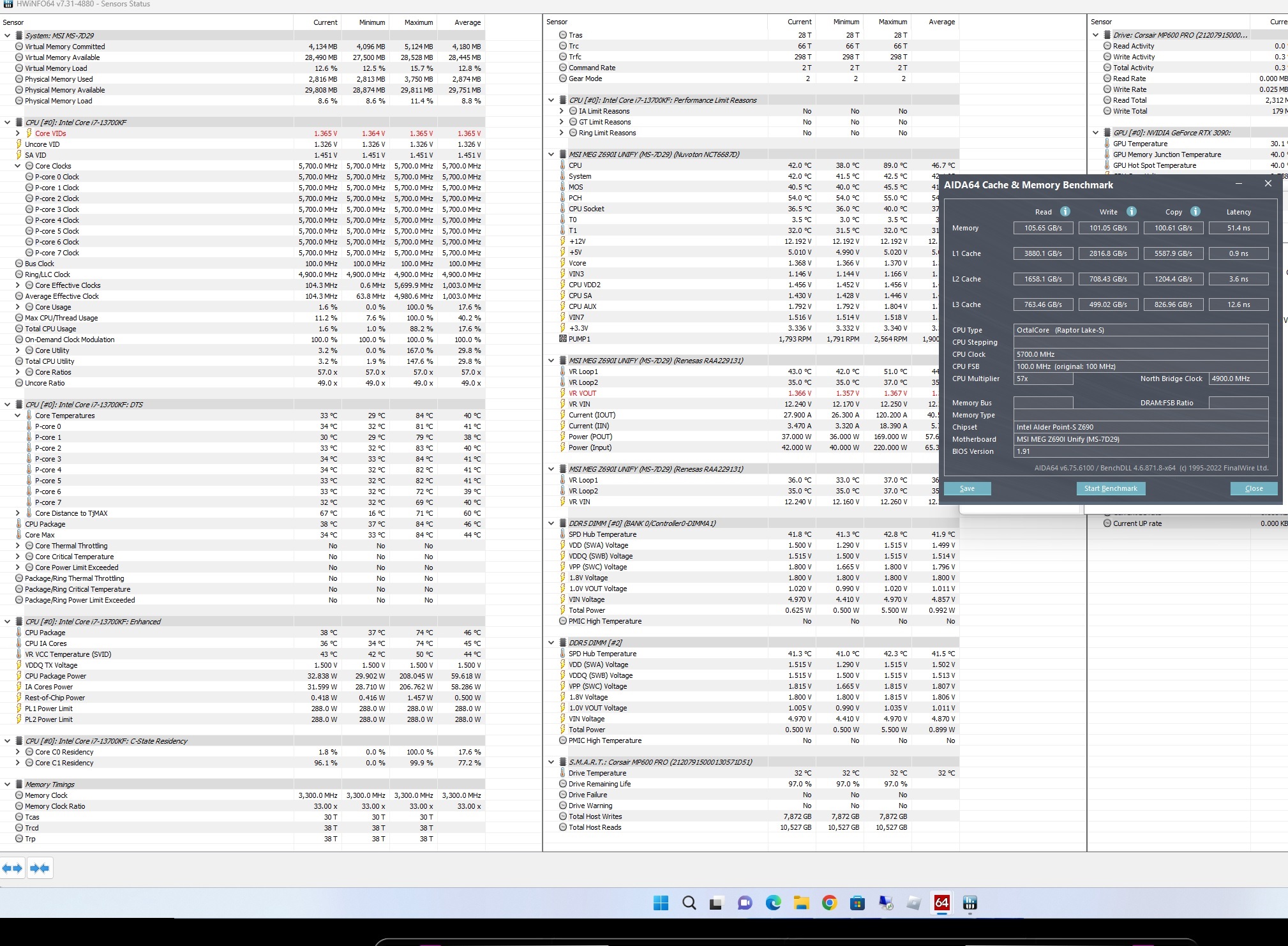Open Microsoft Edge from the taskbar
This screenshot has width=1288, height=946.
[x=773, y=903]
